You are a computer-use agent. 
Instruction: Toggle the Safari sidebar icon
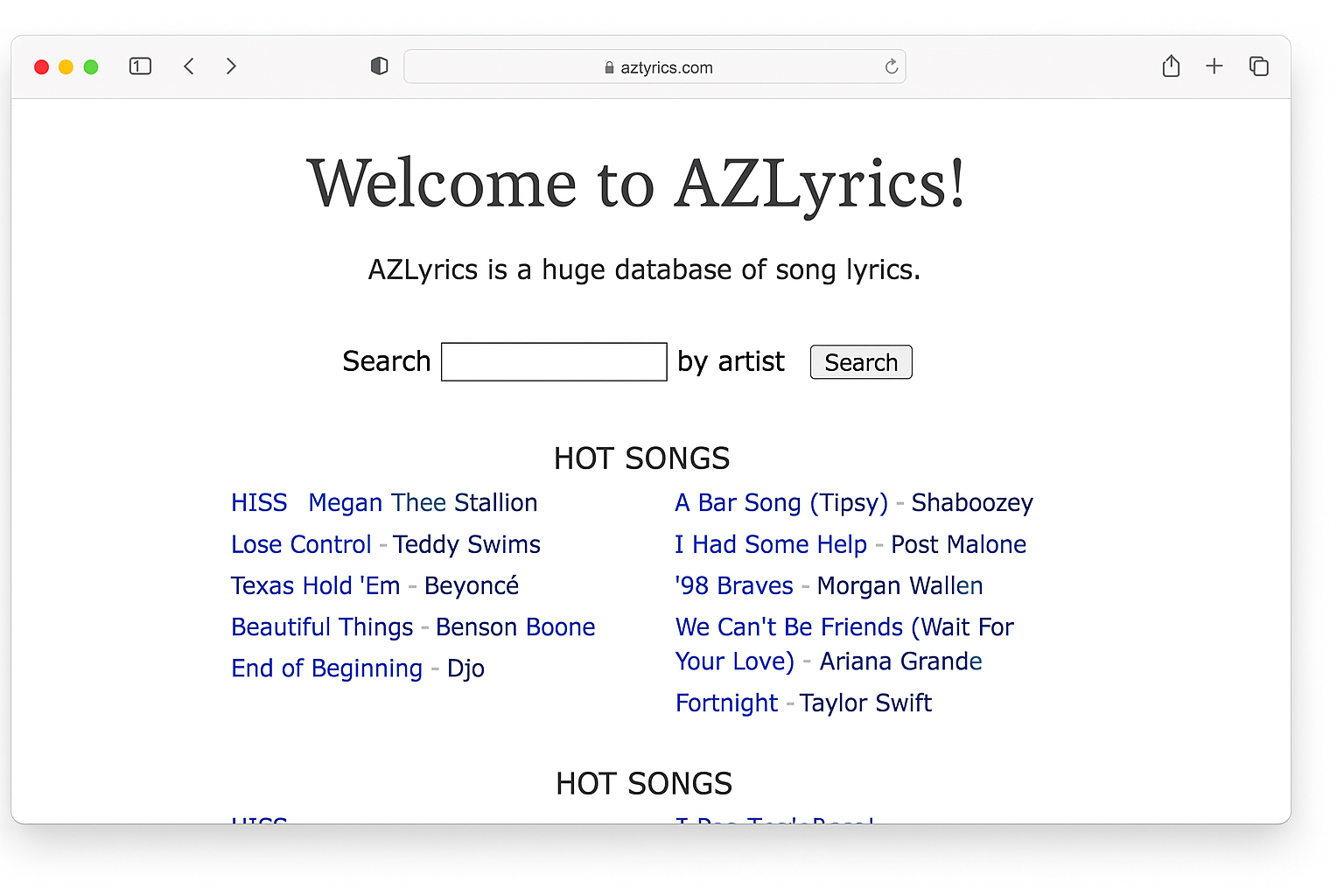[140, 66]
